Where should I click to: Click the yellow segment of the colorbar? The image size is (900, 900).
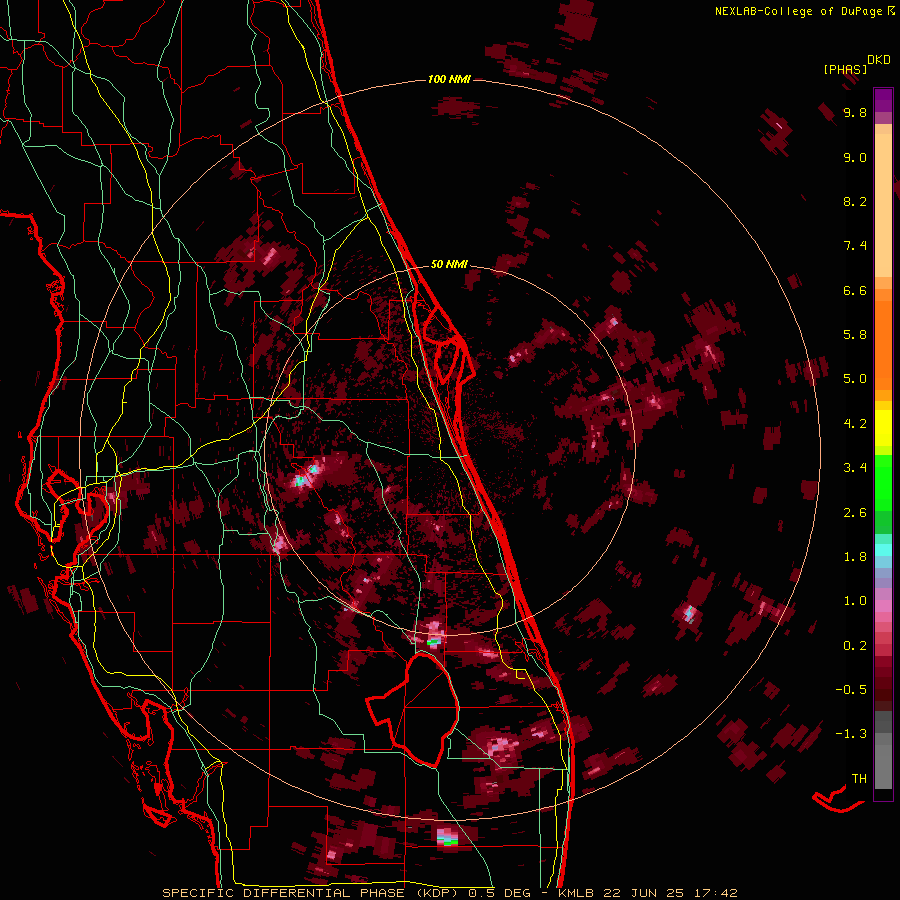click(883, 428)
